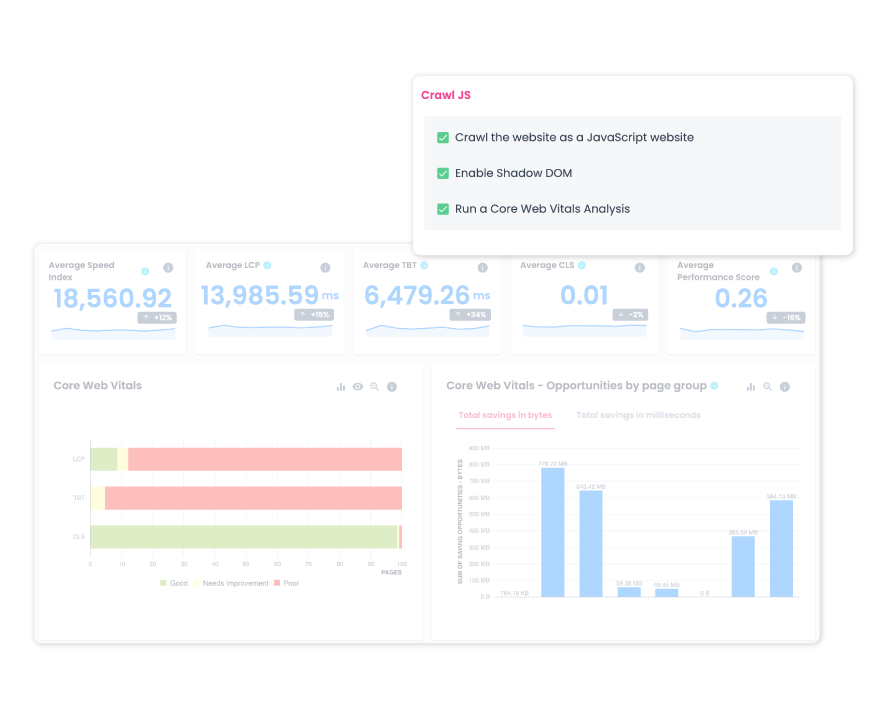The image size is (886, 710).
Task: Open chart type icon in Core Web Vitals panel
Action: click(341, 387)
